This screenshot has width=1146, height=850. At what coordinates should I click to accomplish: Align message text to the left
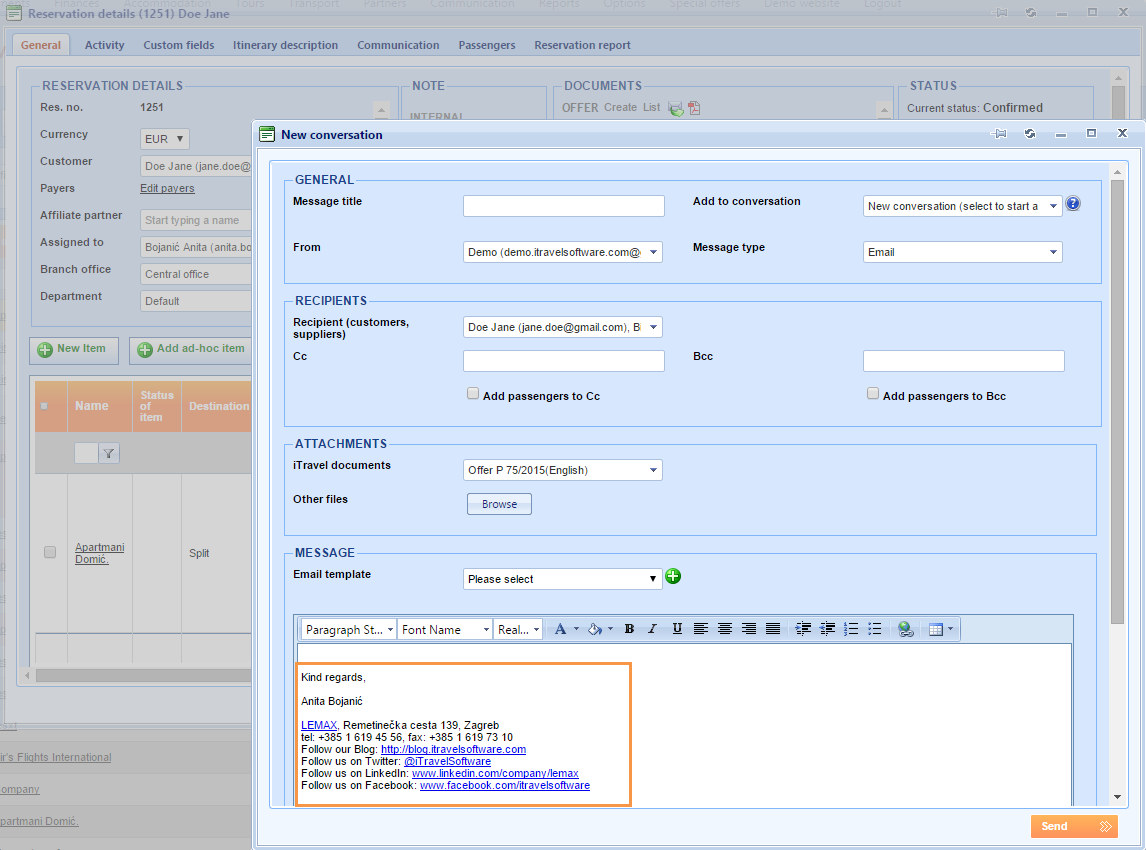[701, 629]
